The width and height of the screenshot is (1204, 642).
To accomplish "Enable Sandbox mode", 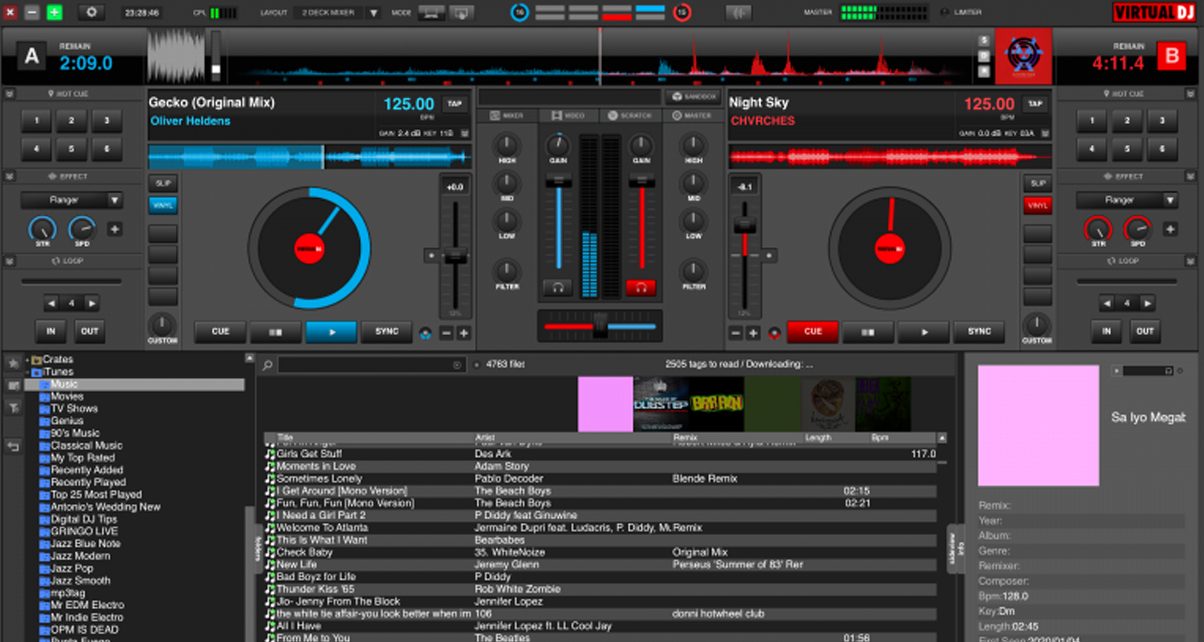I will point(693,96).
